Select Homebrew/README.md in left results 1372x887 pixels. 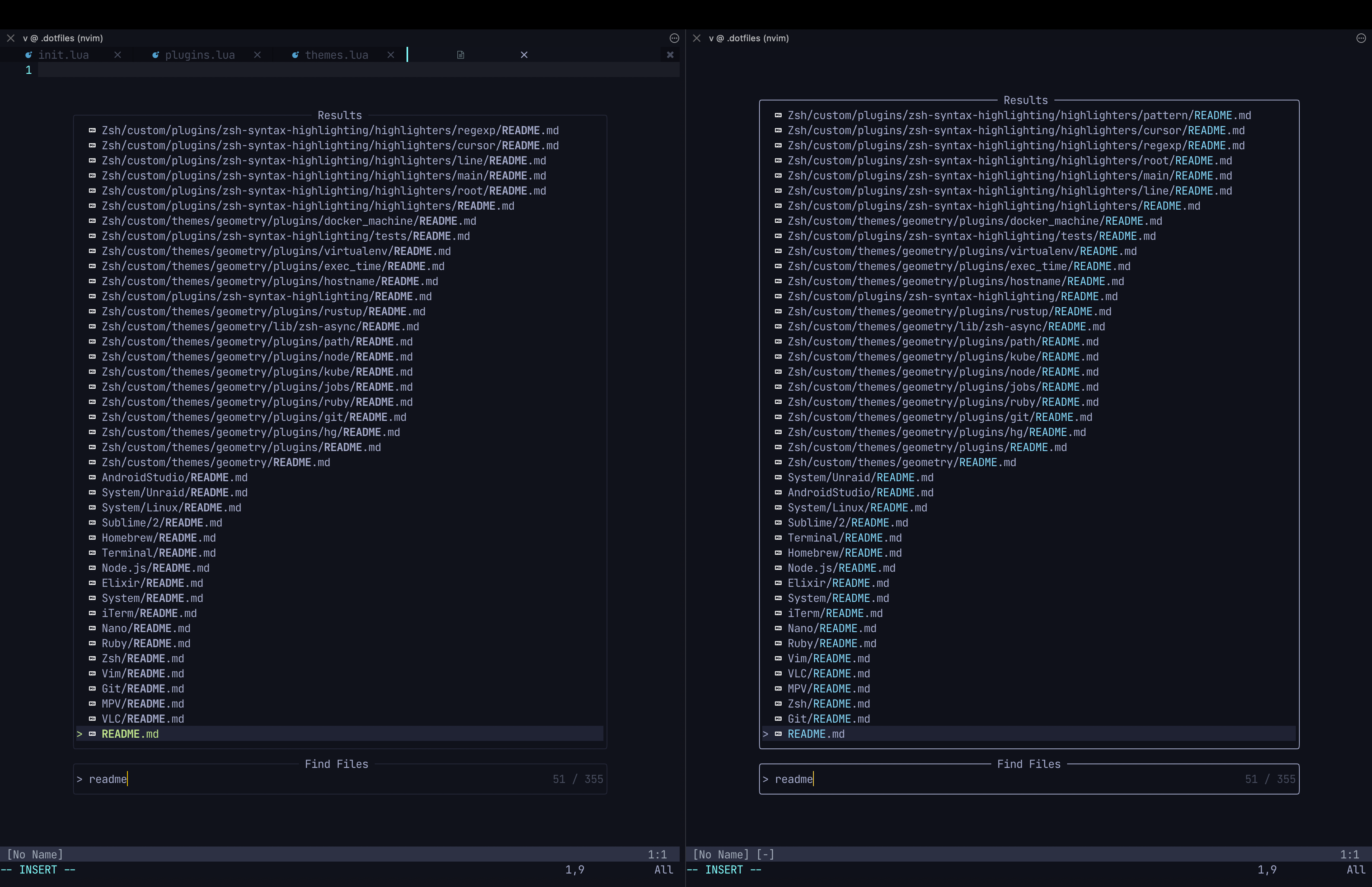(x=159, y=538)
